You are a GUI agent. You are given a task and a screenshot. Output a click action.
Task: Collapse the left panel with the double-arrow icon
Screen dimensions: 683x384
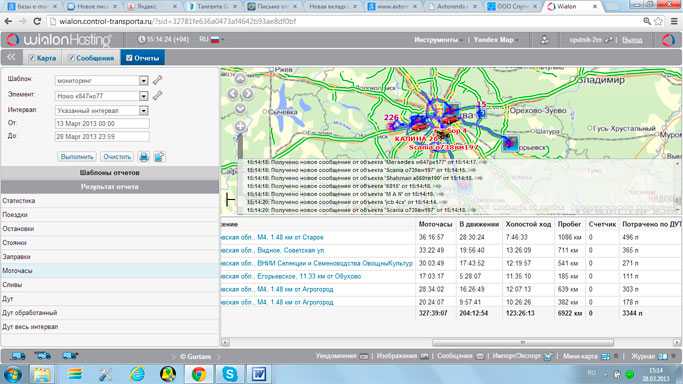click(x=11, y=57)
